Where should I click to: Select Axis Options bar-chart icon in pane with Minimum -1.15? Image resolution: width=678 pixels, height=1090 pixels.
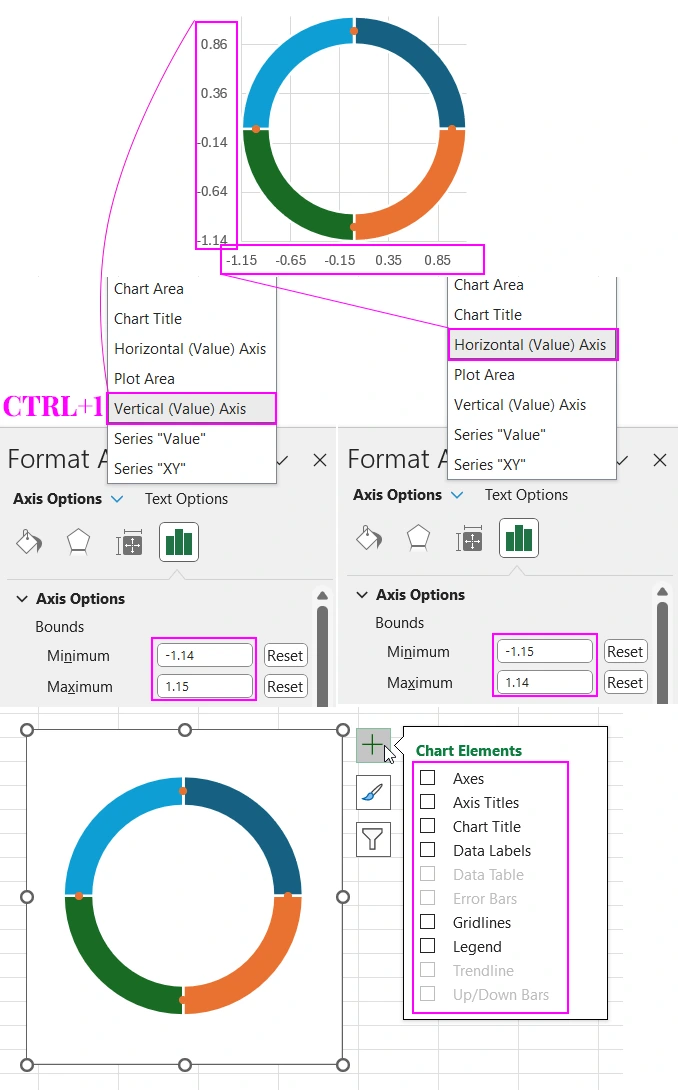(x=519, y=539)
